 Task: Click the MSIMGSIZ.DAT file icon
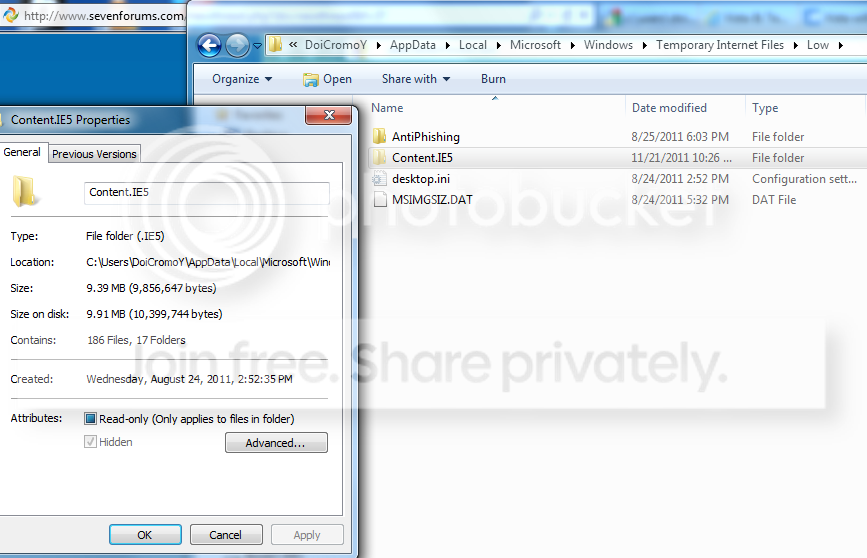click(380, 200)
